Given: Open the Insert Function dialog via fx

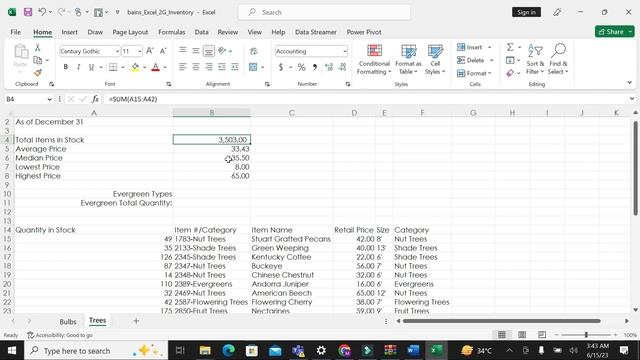Looking at the screenshot, I should (x=95, y=99).
